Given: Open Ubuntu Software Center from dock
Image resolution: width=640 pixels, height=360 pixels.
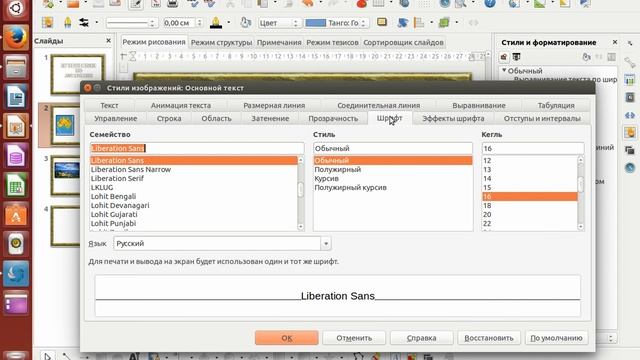Looking at the screenshot, I should click(16, 214).
